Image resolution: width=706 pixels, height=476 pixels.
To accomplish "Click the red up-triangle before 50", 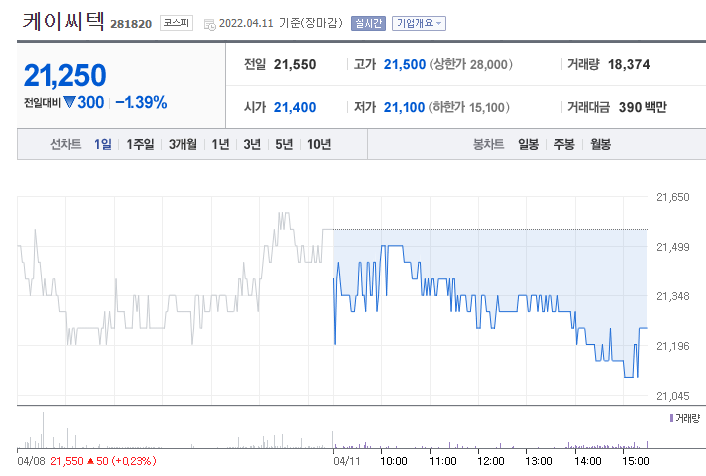I will point(91,461).
